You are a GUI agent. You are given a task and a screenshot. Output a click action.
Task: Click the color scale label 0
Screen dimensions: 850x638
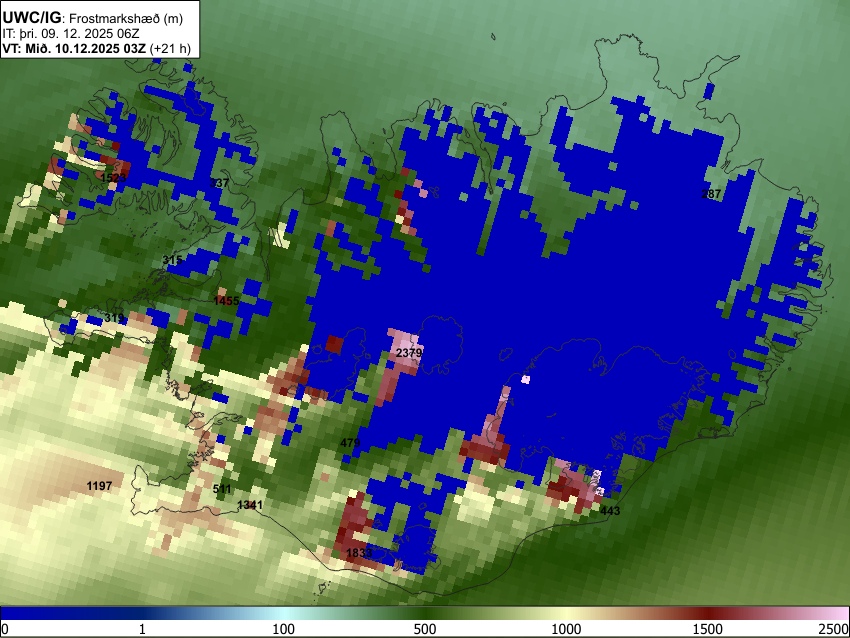(x=5, y=629)
